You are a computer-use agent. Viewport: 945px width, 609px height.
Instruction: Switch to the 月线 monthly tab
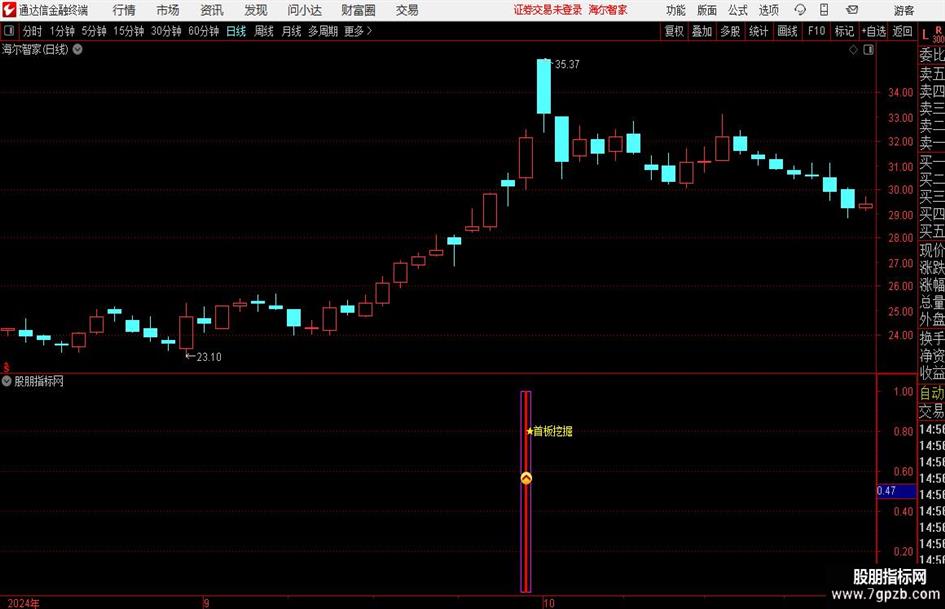(x=291, y=31)
